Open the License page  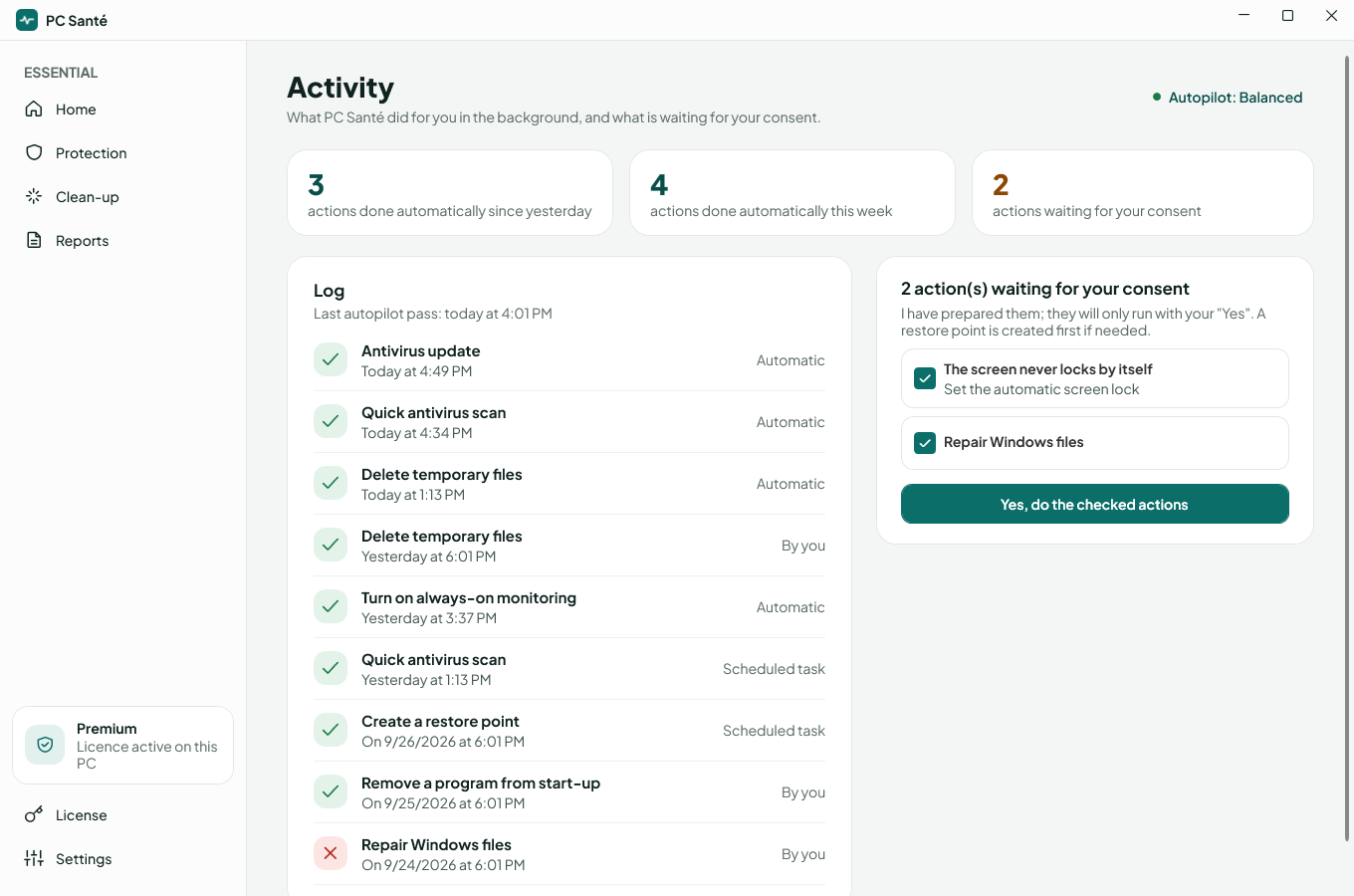tap(123, 814)
